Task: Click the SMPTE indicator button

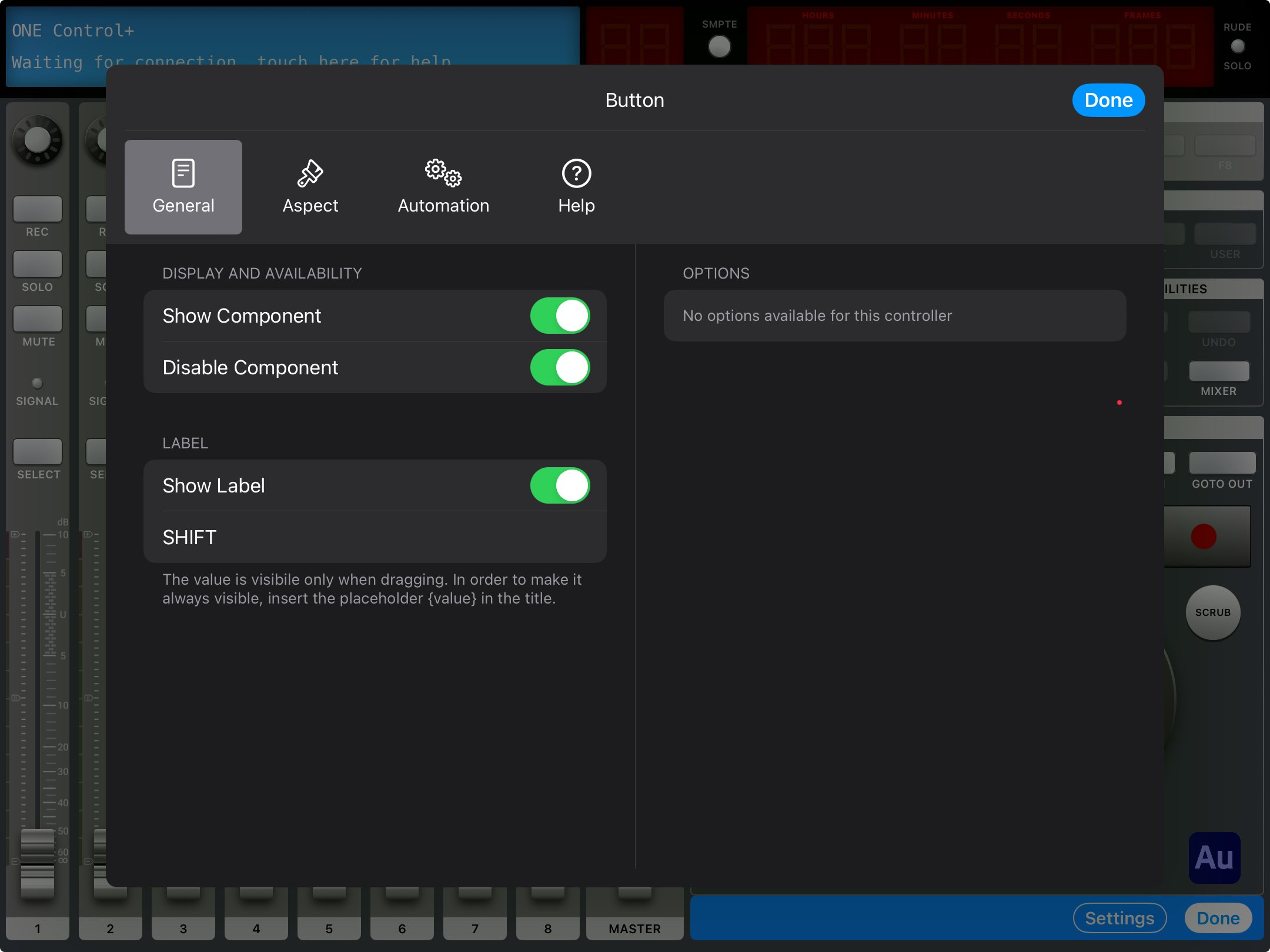Action: [x=719, y=46]
